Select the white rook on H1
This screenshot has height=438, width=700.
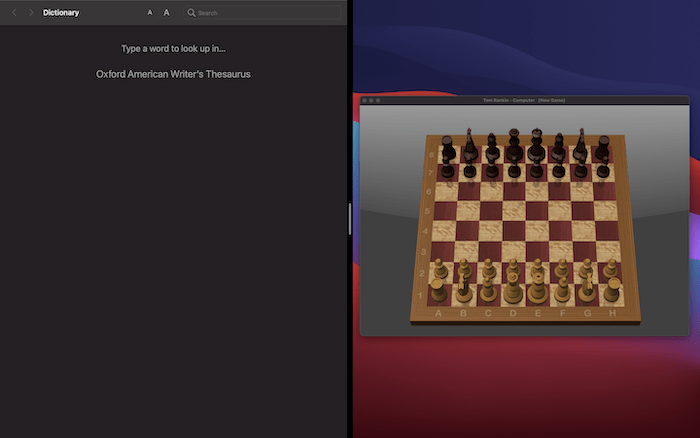(612, 290)
